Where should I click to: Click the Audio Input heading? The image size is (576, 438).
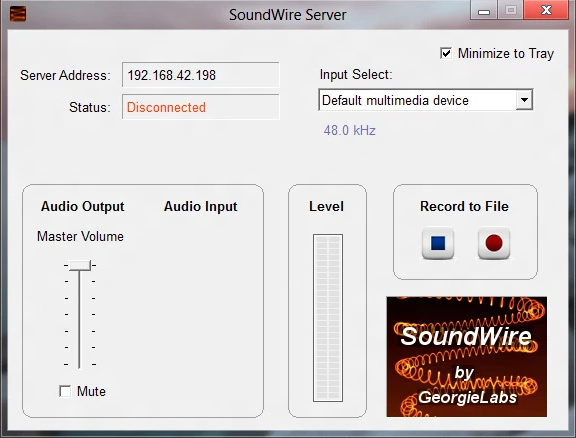(201, 207)
